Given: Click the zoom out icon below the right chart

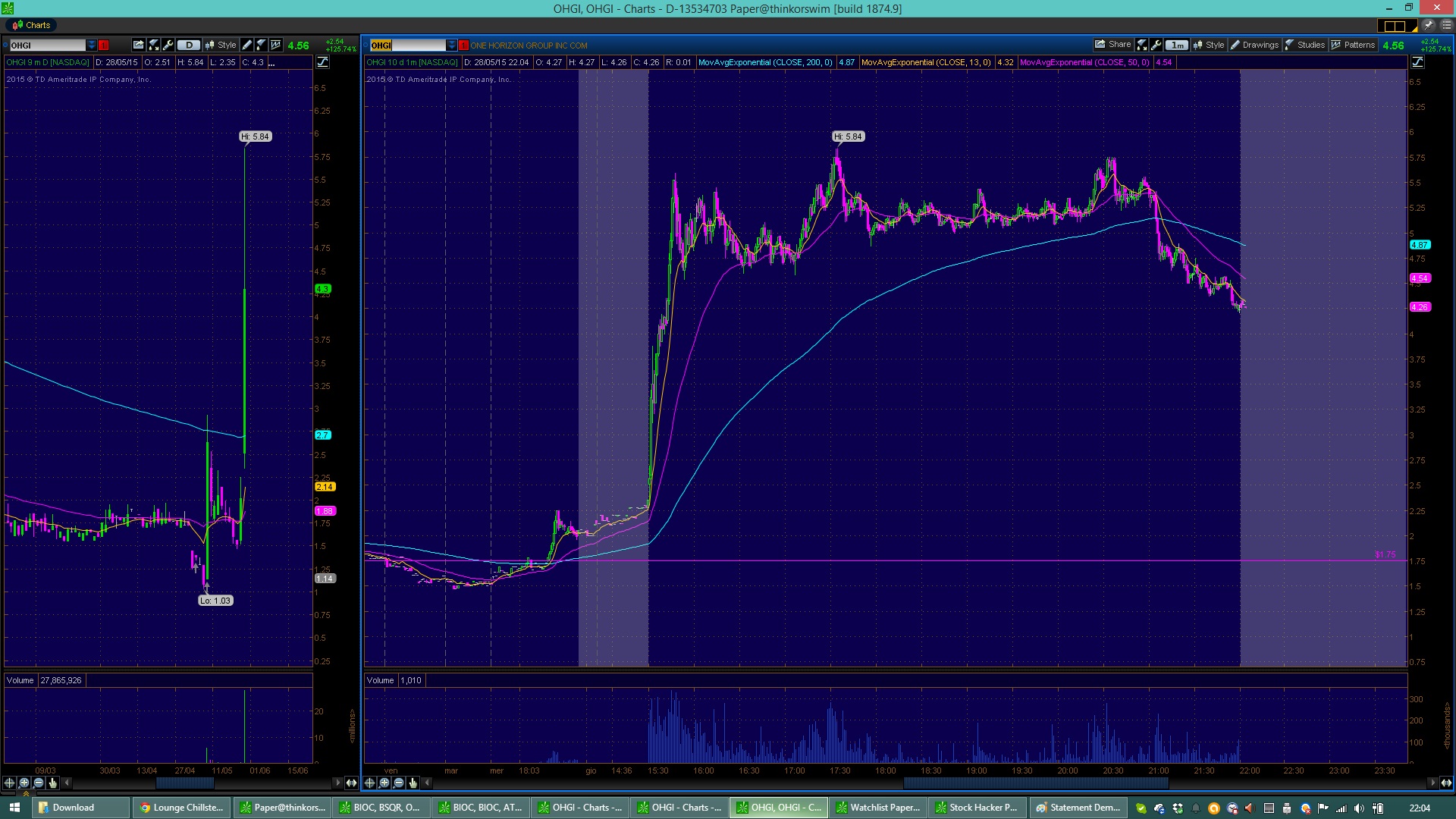Looking at the screenshot, I should click(x=398, y=783).
